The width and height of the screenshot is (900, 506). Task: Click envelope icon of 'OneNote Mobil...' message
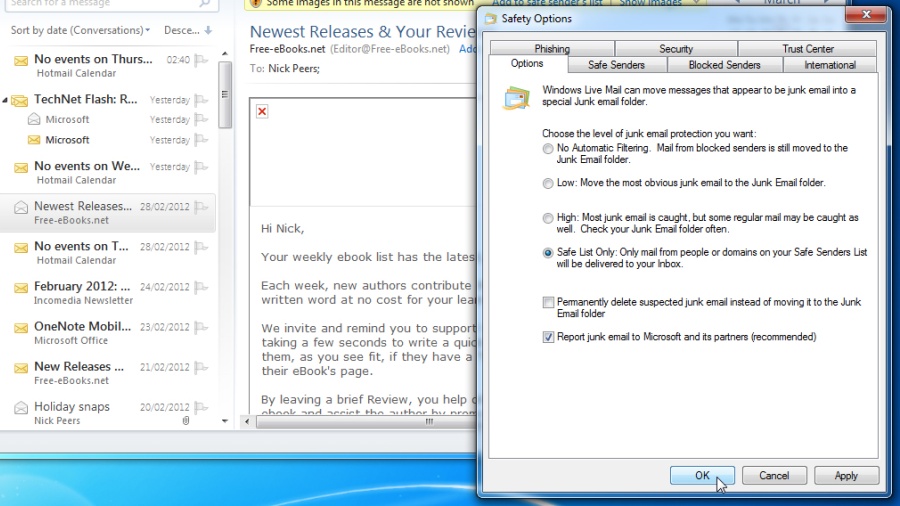pos(21,328)
